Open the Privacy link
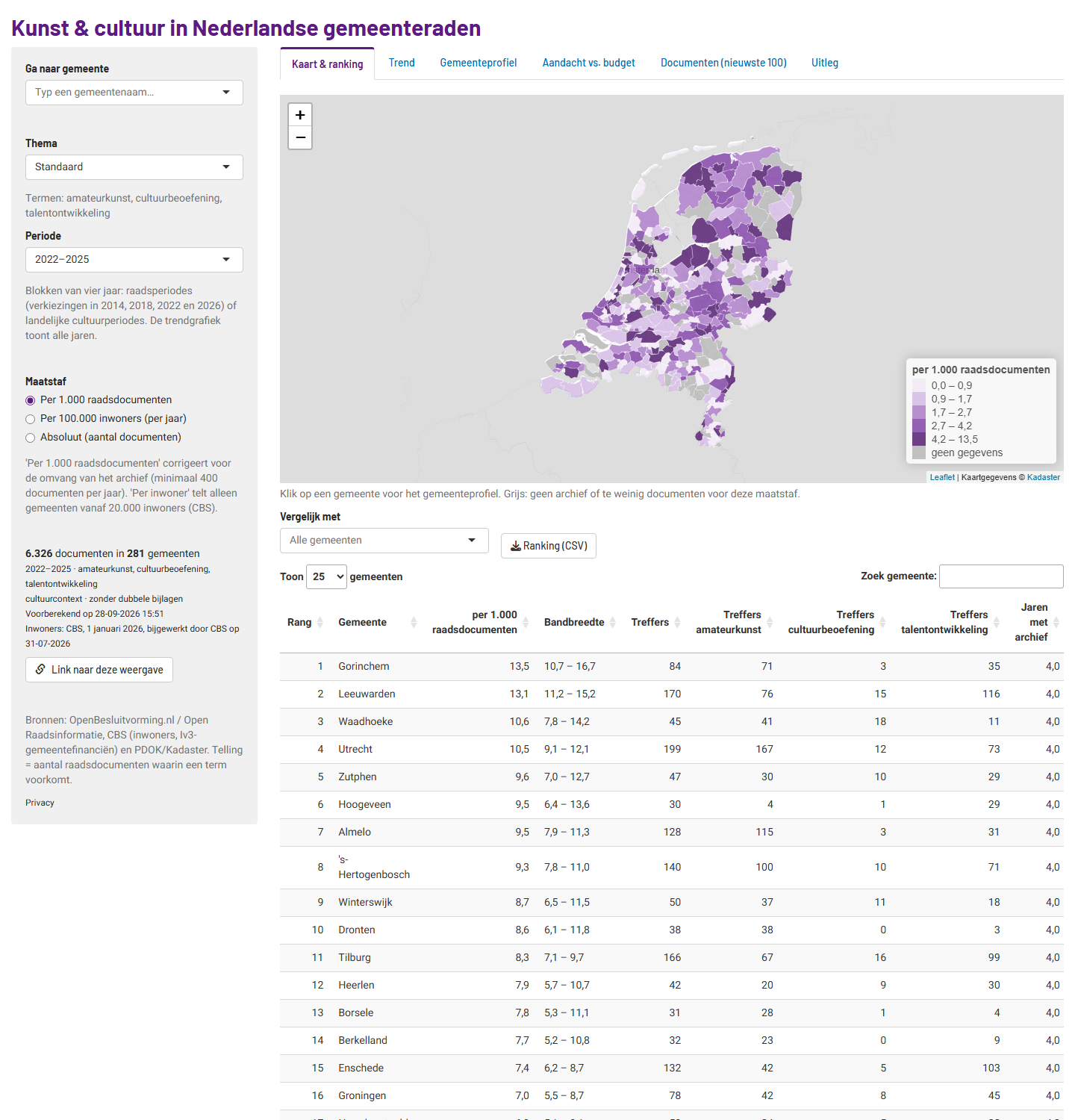The image size is (1075, 1120). click(40, 803)
